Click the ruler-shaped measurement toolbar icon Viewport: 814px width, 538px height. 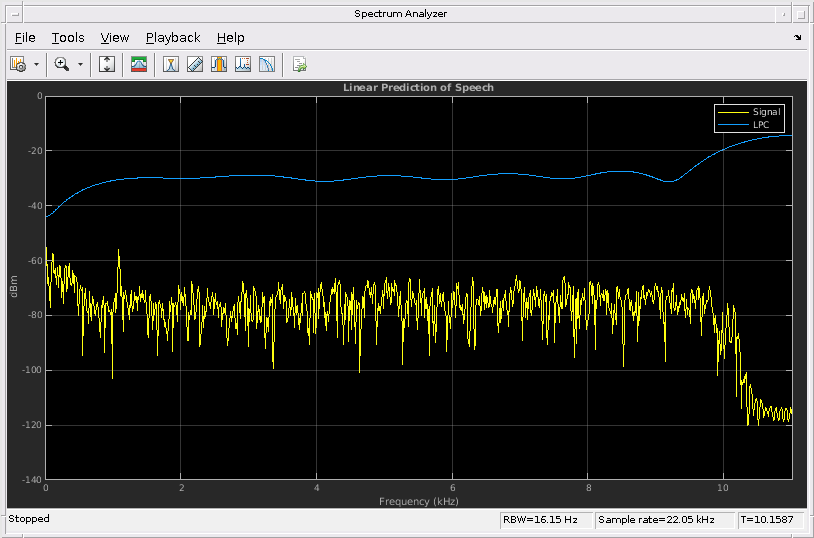pos(195,64)
